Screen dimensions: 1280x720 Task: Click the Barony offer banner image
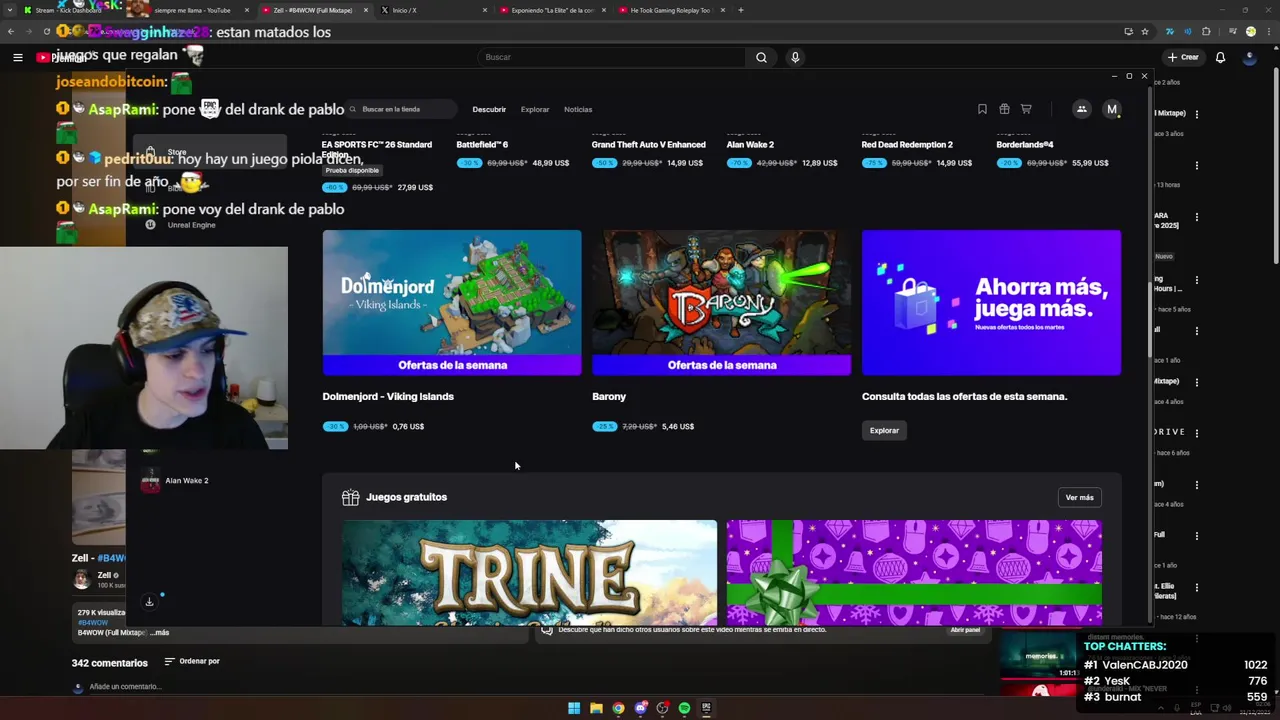pos(721,303)
